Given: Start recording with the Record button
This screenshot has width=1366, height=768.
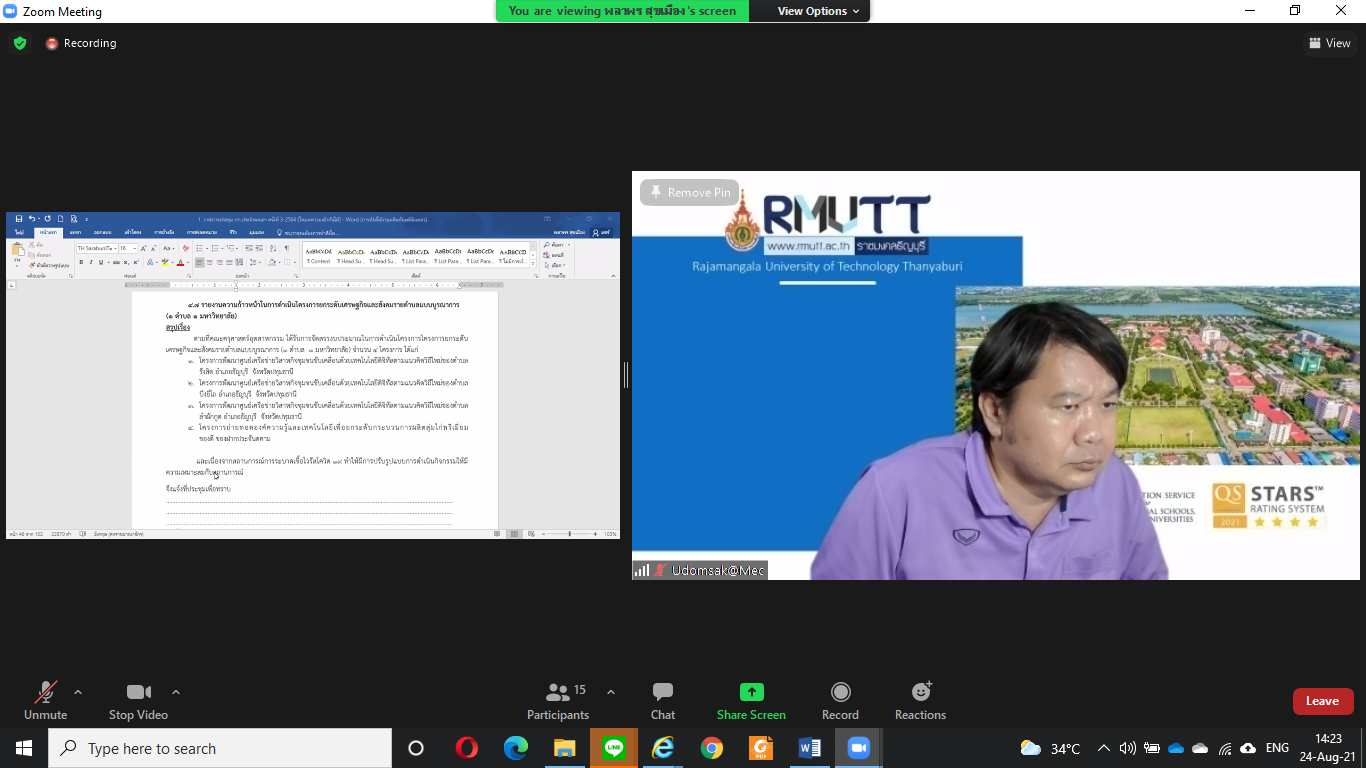Looking at the screenshot, I should point(840,700).
